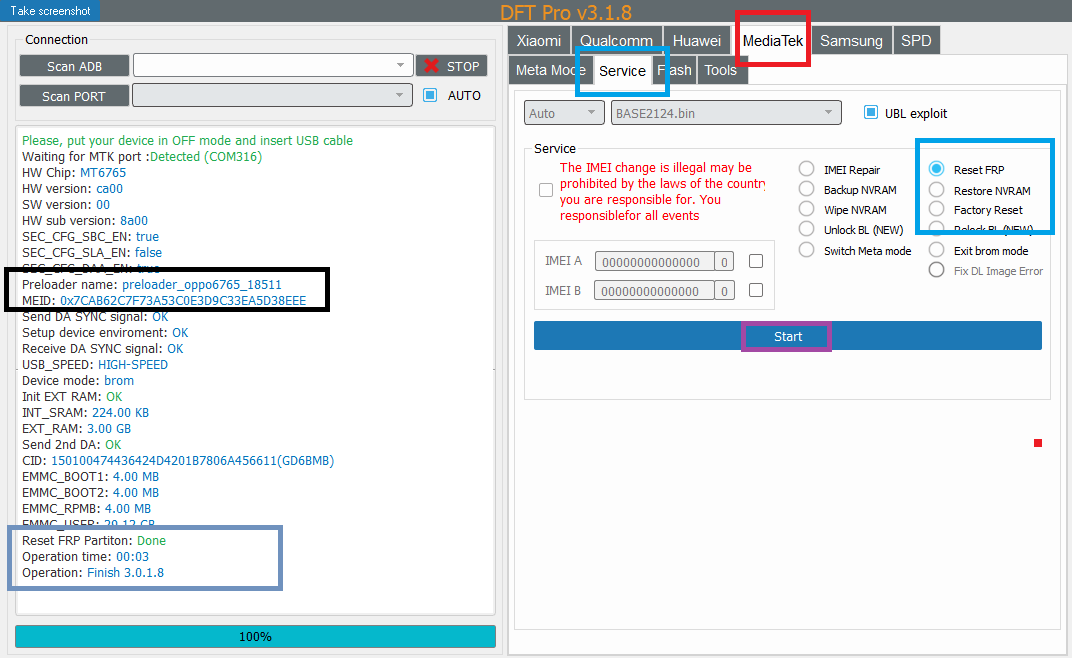Click the CID value line in log
This screenshot has width=1072, height=658.
coord(178,460)
